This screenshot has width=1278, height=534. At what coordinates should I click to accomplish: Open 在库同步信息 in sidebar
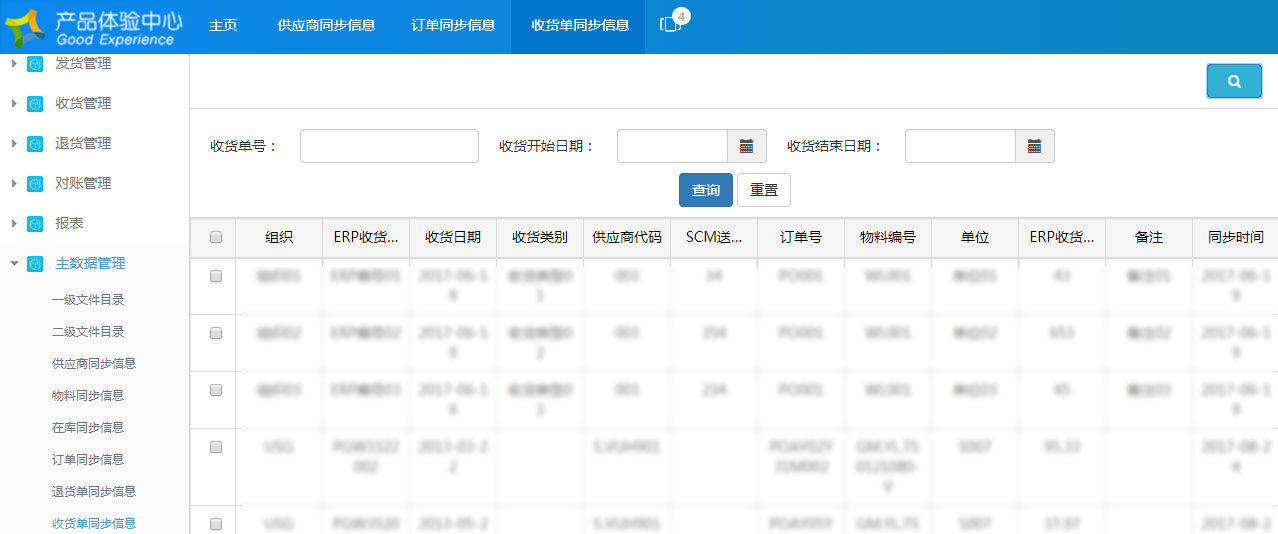click(88, 428)
